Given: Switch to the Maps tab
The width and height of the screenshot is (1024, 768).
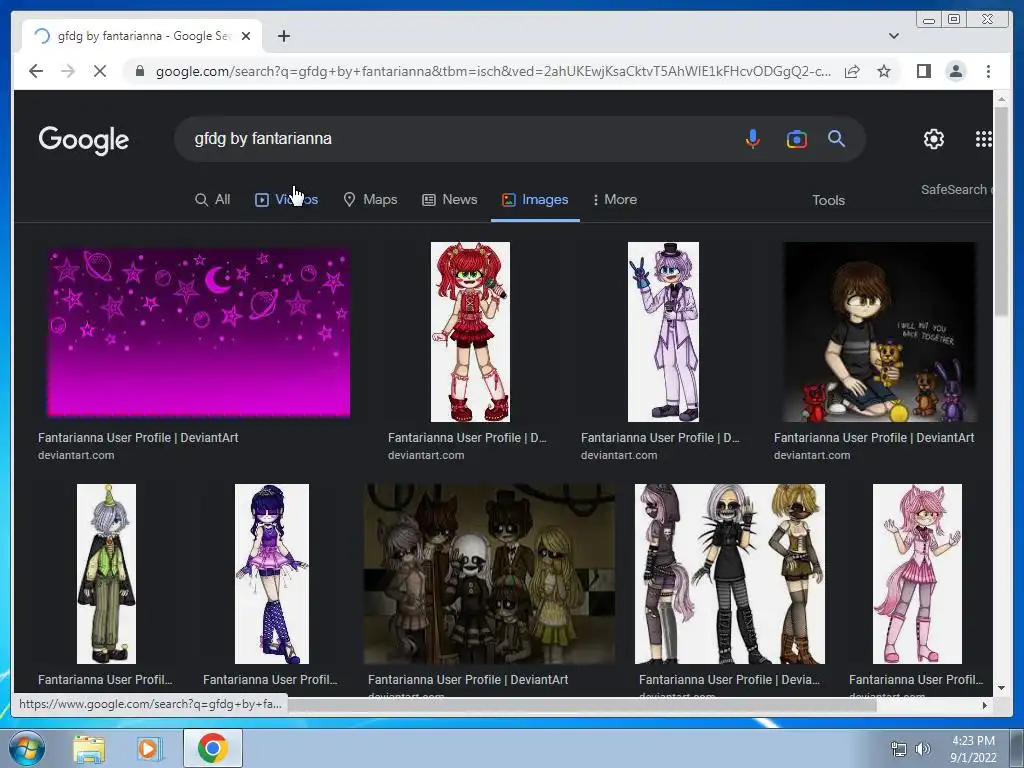Looking at the screenshot, I should pos(370,199).
